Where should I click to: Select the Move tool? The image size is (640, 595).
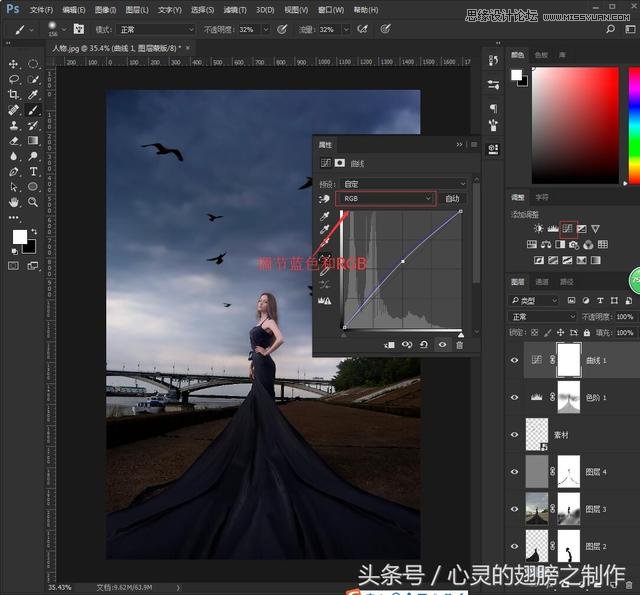14,64
